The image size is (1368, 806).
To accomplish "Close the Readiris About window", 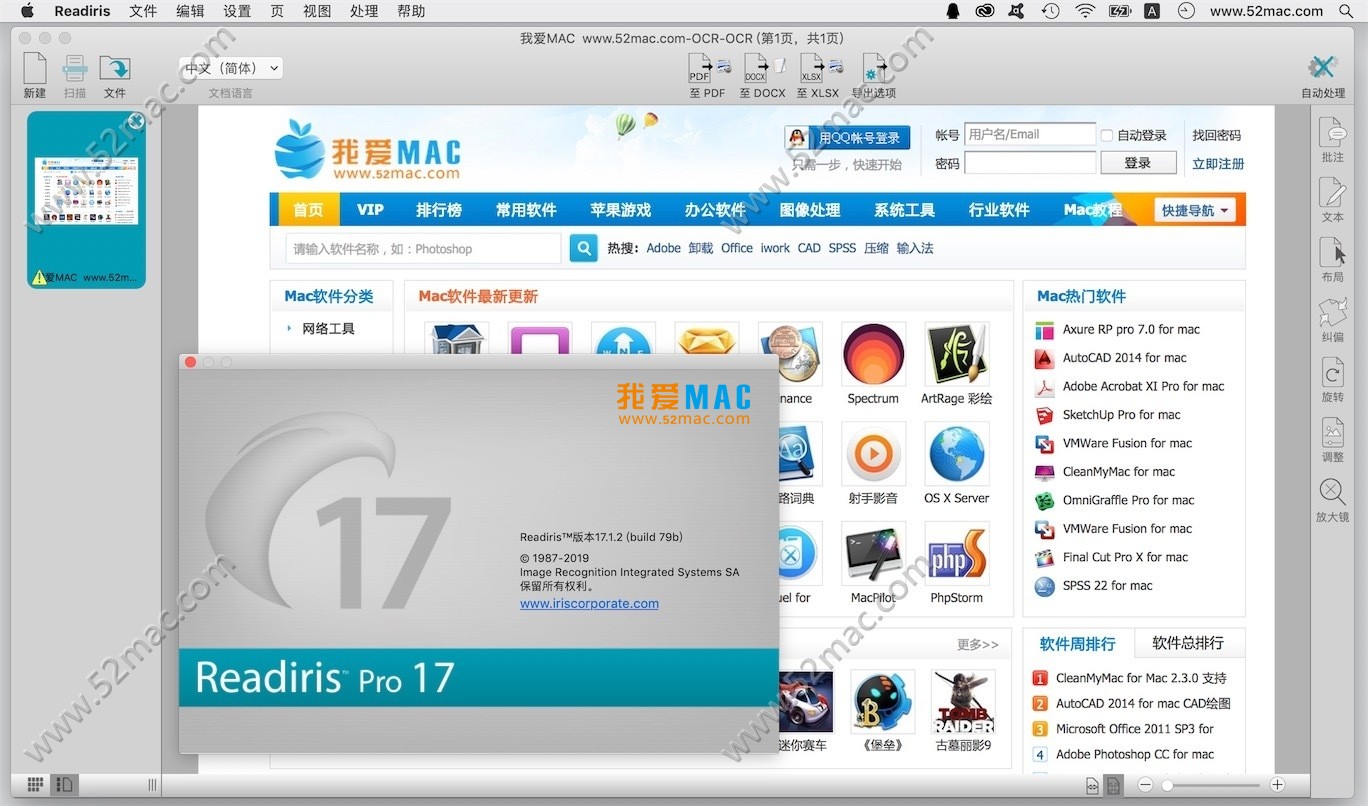I will click(x=190, y=362).
